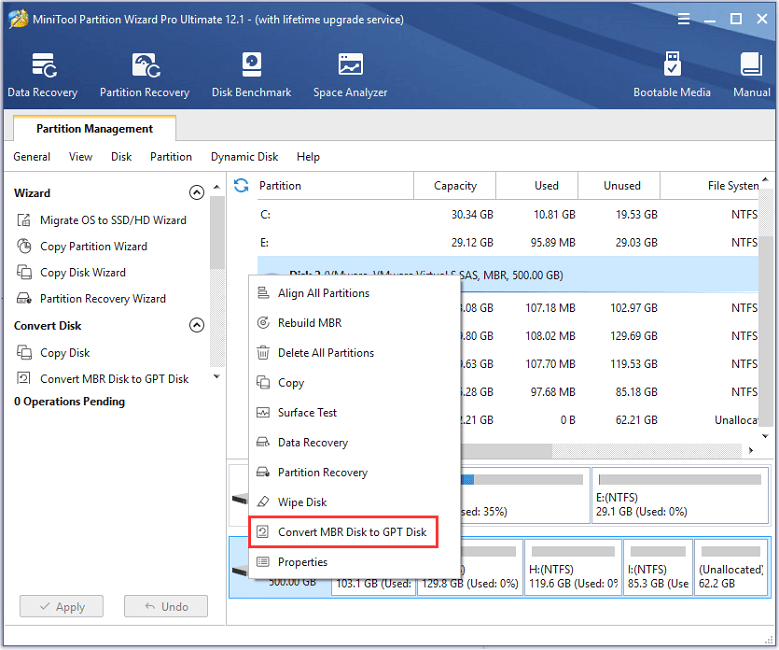Click the MiniTool app logo icon
Image resolution: width=779 pixels, height=650 pixels.
tap(18, 19)
